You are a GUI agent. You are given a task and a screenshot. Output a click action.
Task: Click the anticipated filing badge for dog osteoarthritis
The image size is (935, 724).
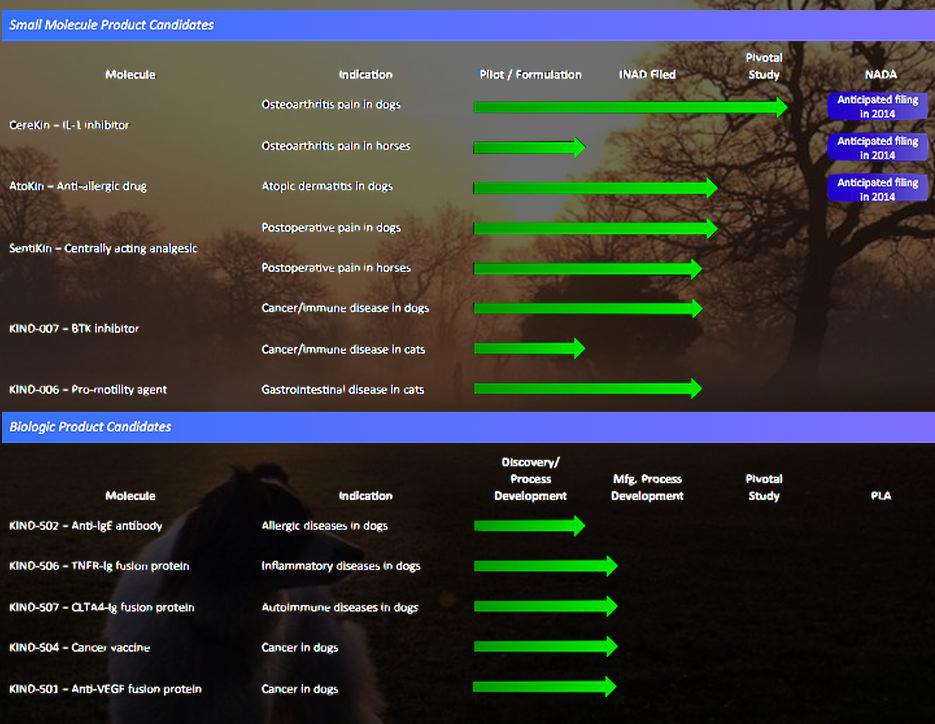(877, 106)
